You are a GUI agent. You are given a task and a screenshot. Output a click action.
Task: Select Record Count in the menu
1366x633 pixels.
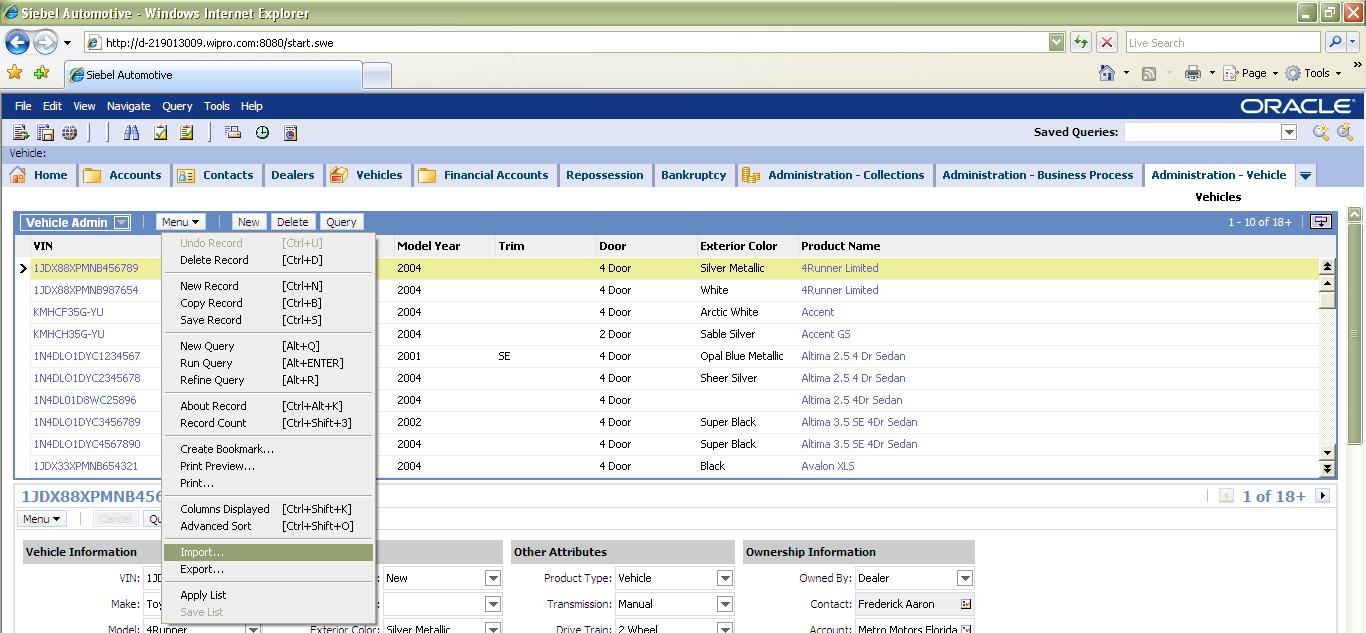click(268, 423)
